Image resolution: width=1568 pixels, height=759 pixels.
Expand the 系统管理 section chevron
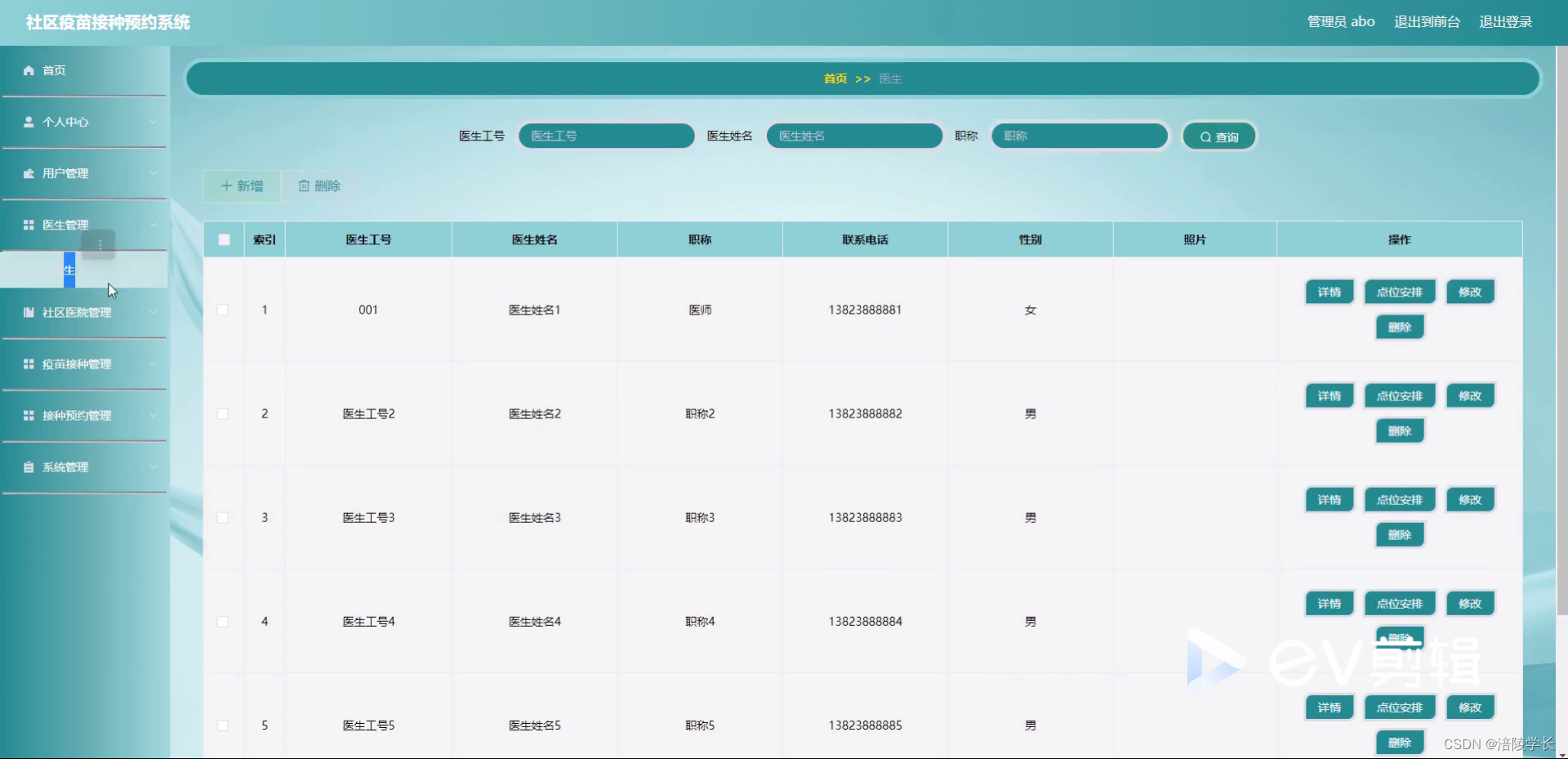click(153, 467)
